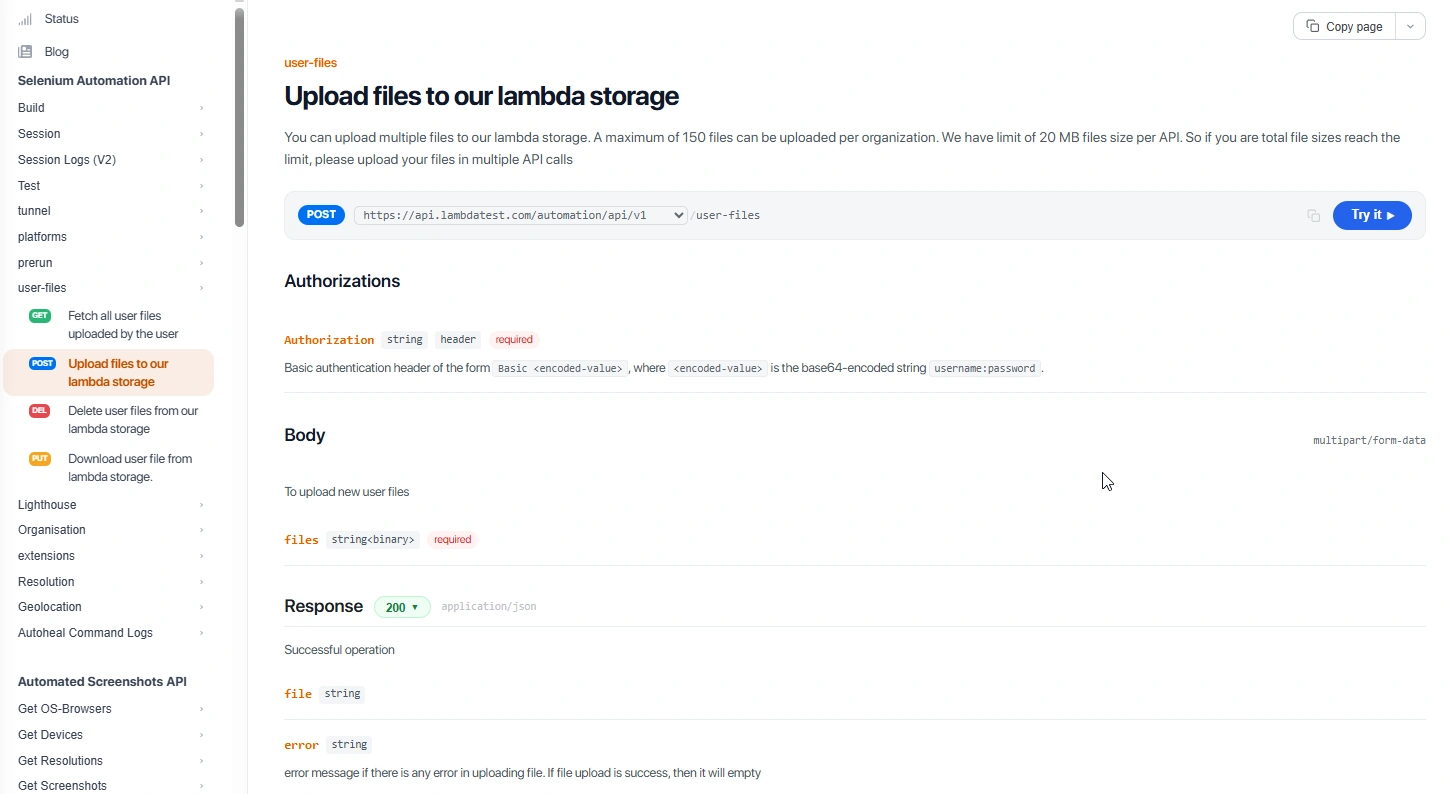Click the Status signal bars icon
The image size is (1447, 794).
(x=25, y=19)
